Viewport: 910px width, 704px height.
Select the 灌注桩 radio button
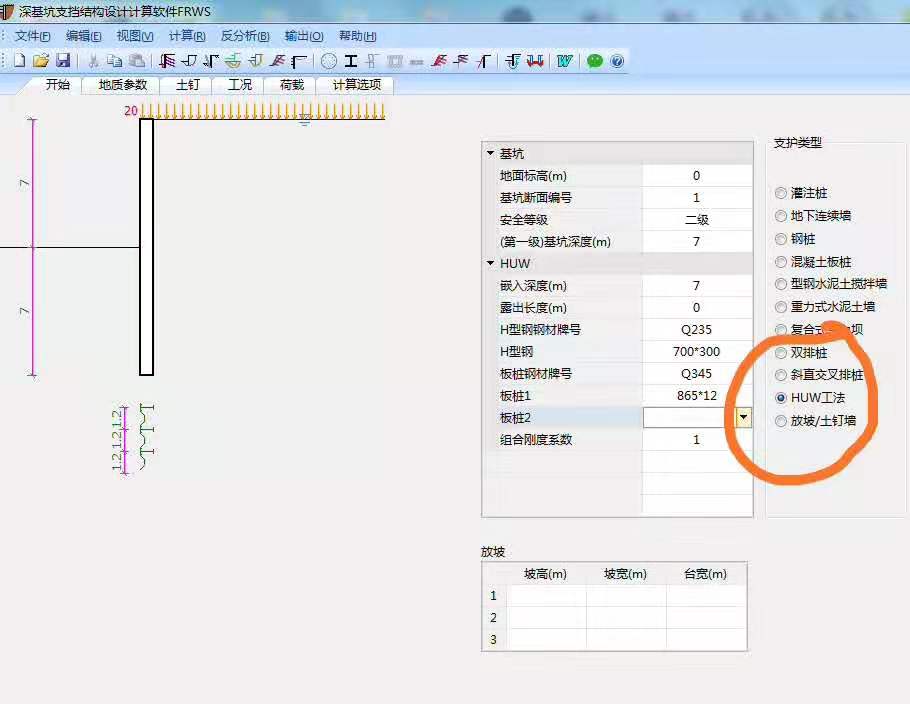click(781, 192)
